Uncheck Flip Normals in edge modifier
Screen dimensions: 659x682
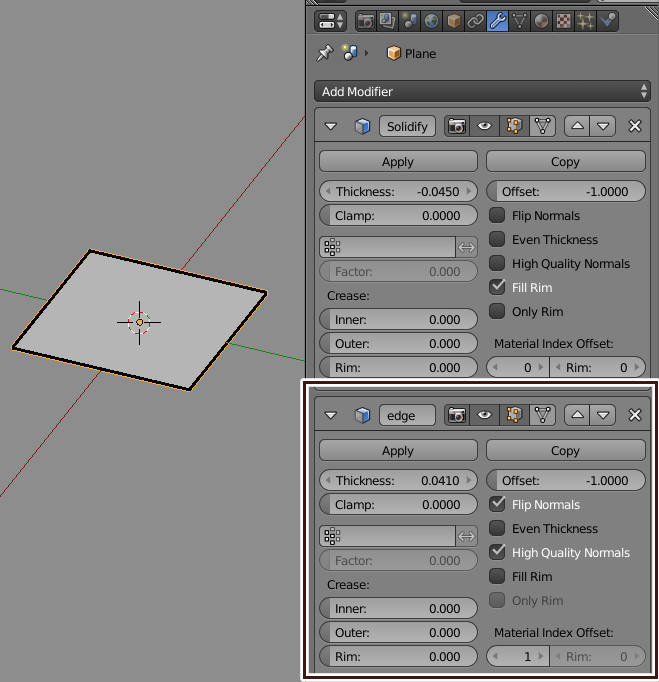coord(497,504)
